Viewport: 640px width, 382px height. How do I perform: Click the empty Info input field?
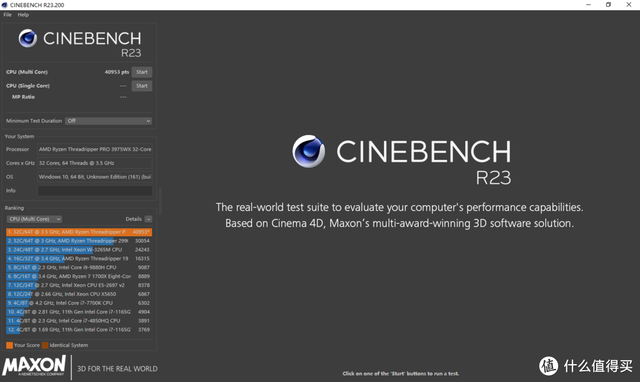[95, 191]
